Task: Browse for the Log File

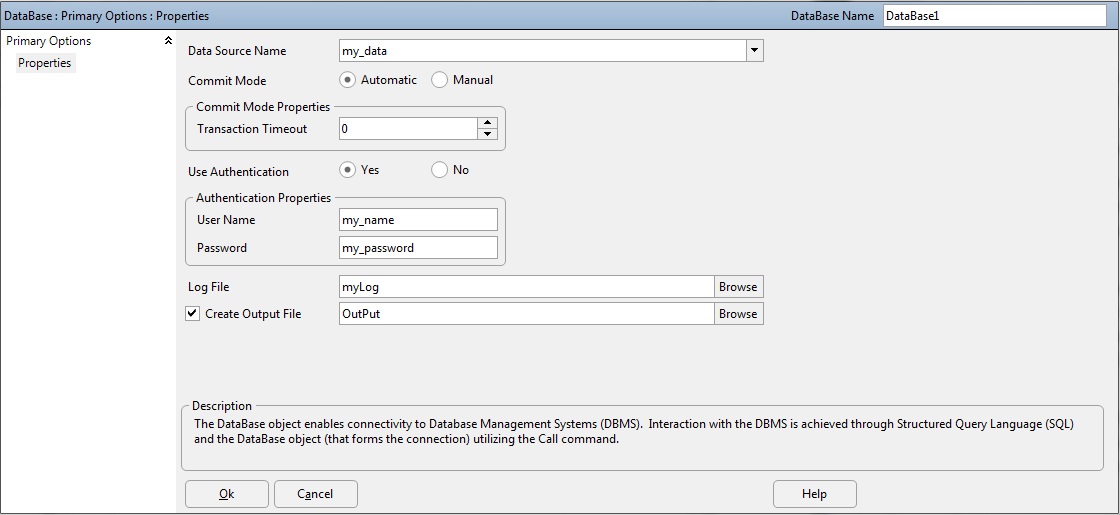Action: tap(739, 286)
